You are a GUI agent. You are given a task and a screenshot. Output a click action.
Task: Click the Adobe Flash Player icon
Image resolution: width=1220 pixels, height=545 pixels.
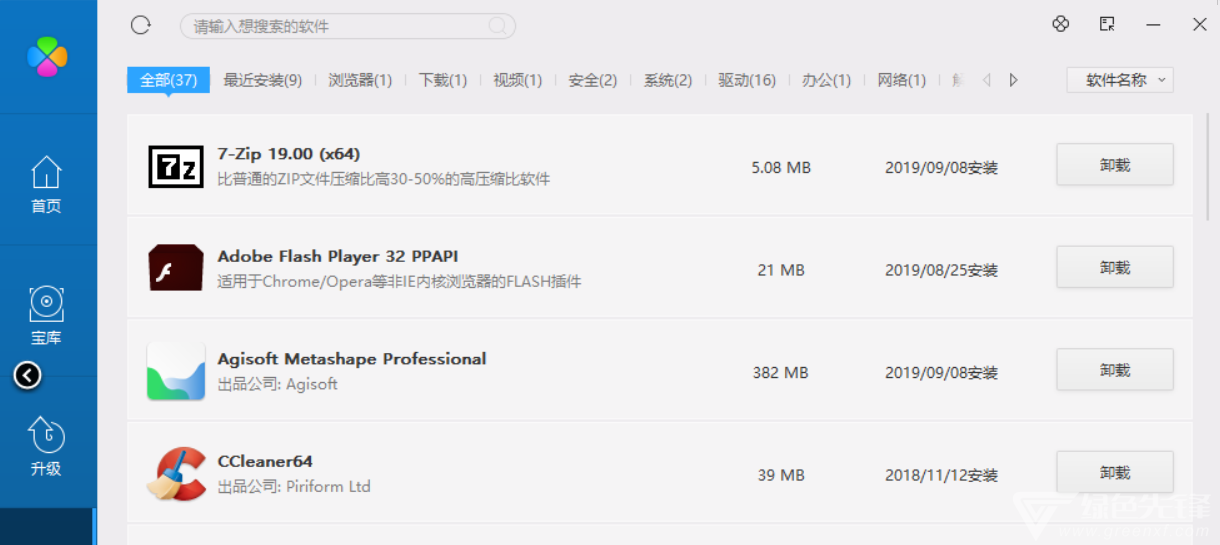176,268
